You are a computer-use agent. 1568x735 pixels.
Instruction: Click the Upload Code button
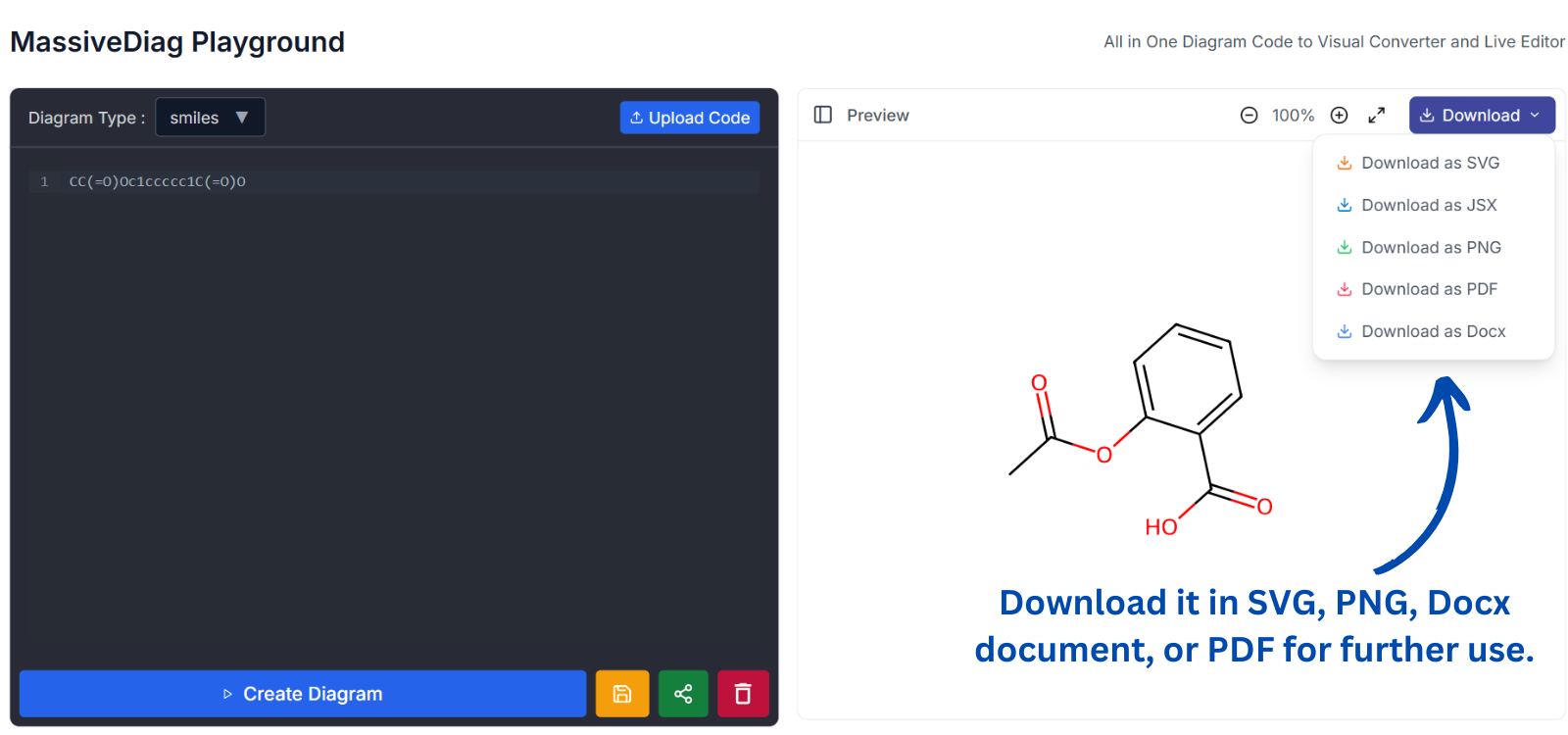pos(690,118)
